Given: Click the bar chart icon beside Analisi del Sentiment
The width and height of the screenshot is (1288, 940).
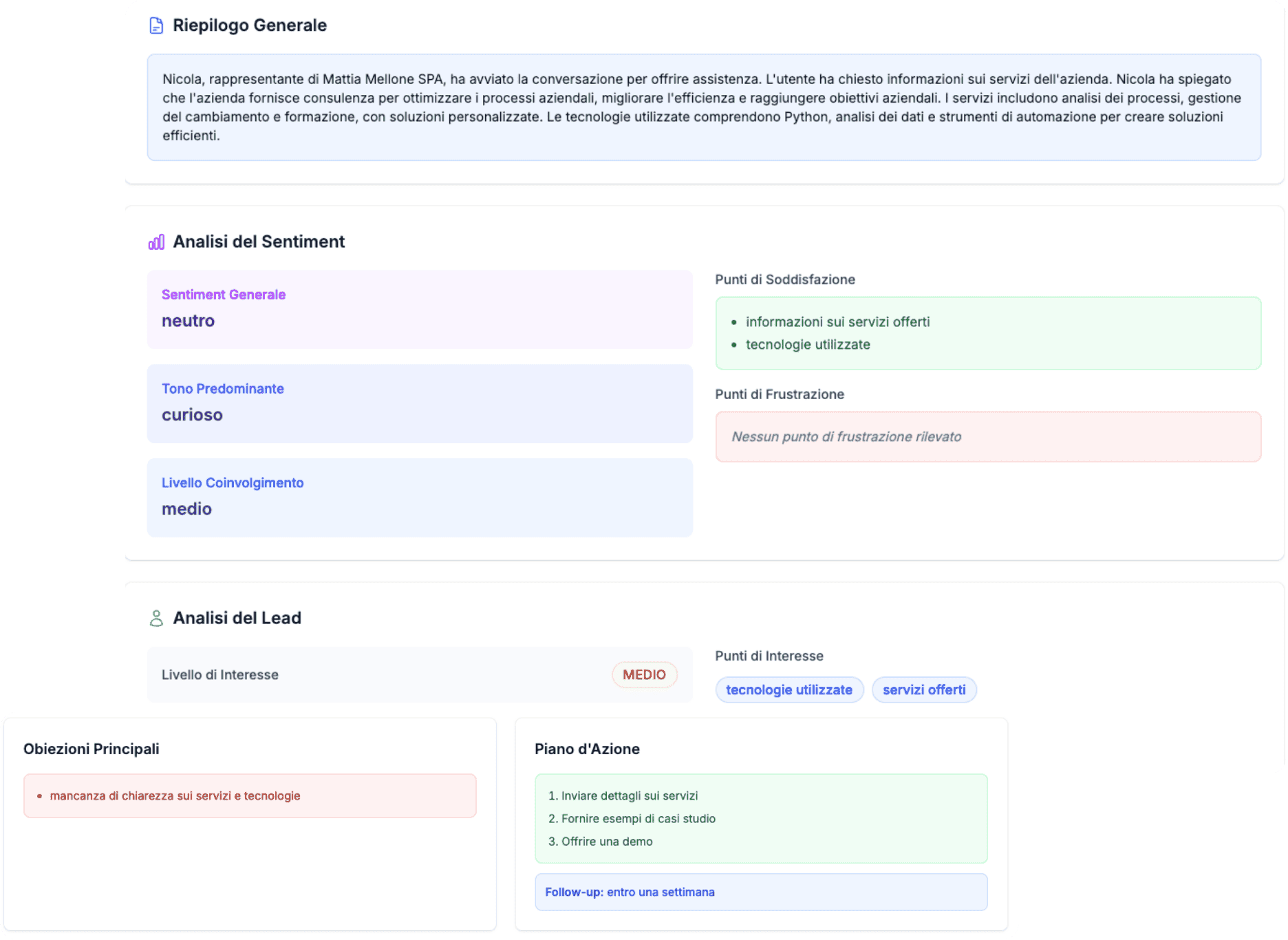Looking at the screenshot, I should 156,242.
